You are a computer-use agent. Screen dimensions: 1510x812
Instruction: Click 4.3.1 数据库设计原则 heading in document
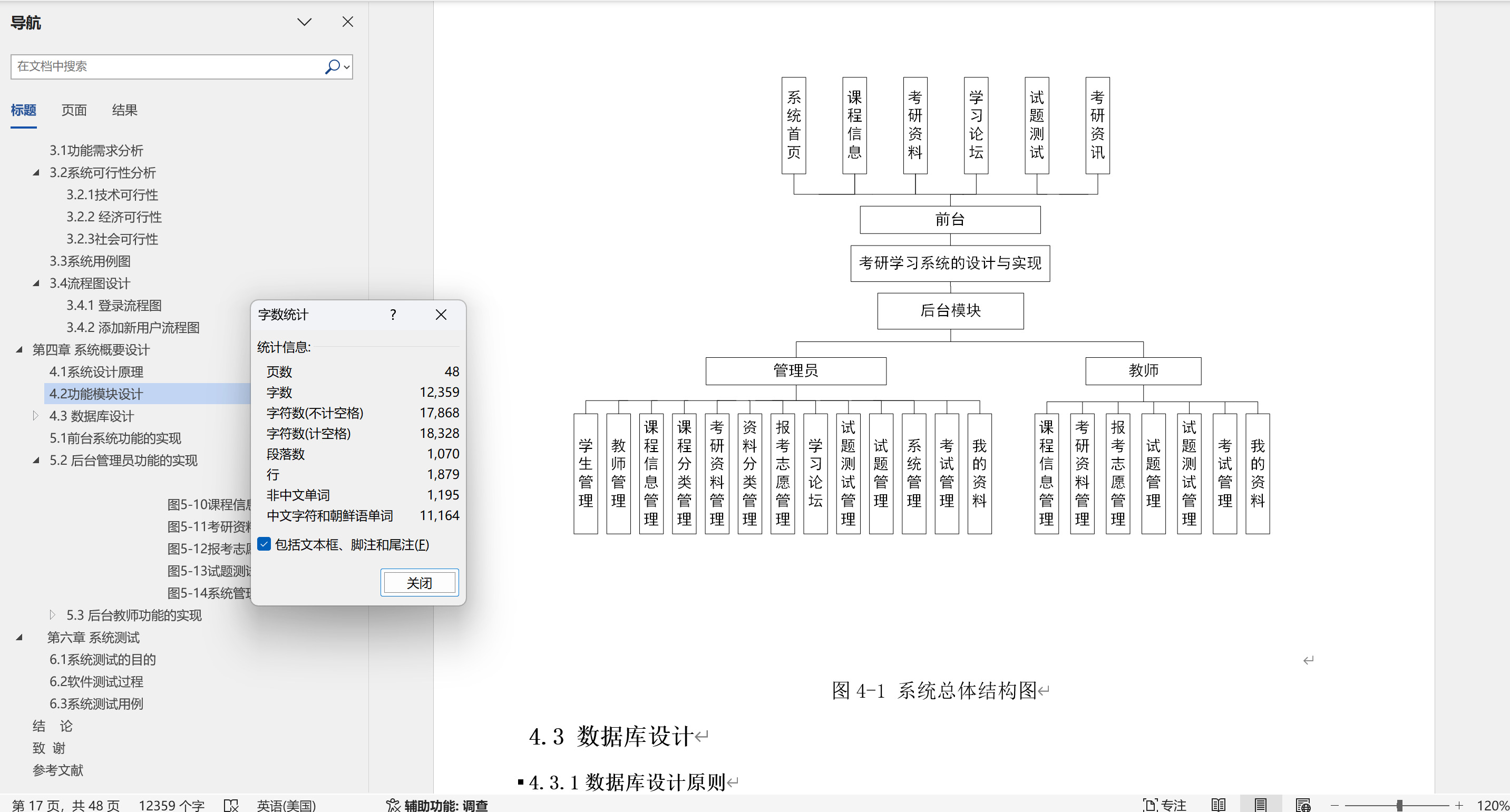click(x=627, y=782)
